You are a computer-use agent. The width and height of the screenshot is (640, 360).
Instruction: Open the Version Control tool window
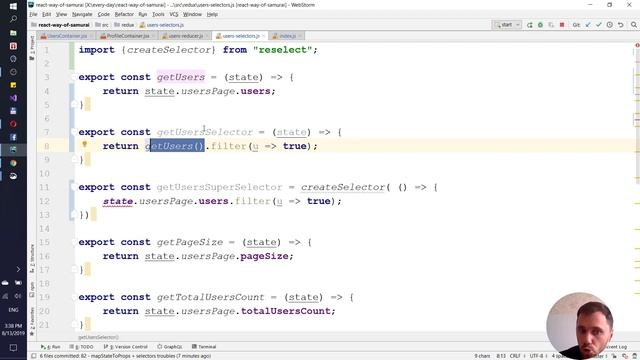pos(125,347)
